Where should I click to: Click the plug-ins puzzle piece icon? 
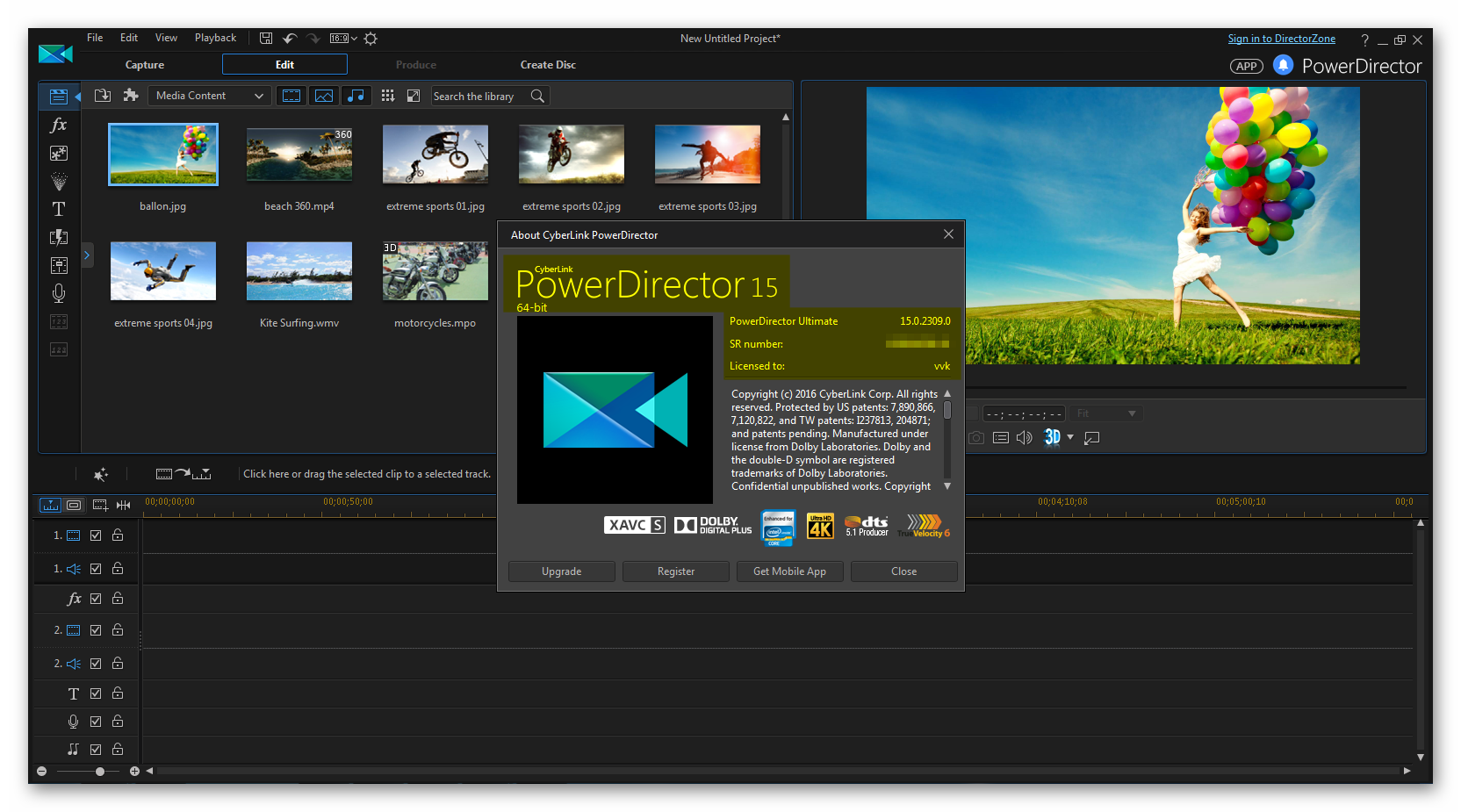pyautogui.click(x=131, y=96)
